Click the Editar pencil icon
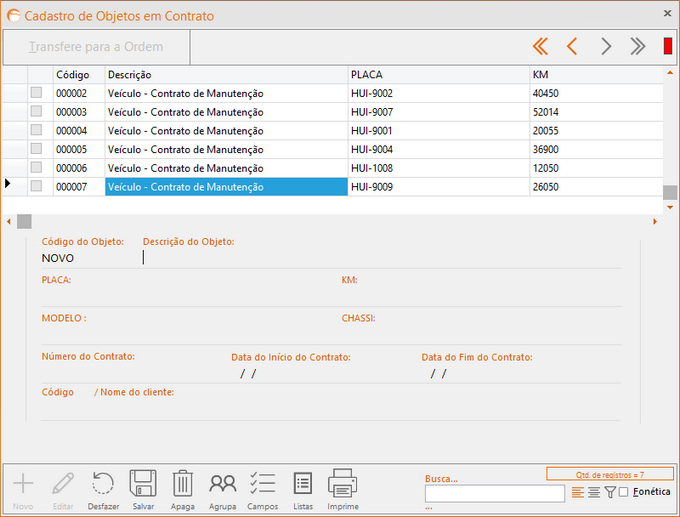This screenshot has width=680, height=517. [x=63, y=484]
